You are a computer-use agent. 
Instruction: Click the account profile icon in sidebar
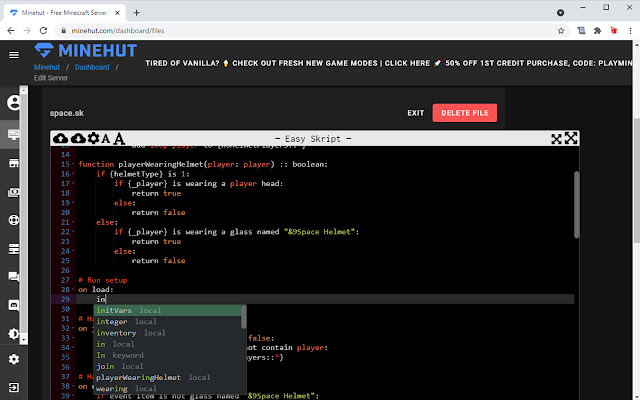coord(14,102)
